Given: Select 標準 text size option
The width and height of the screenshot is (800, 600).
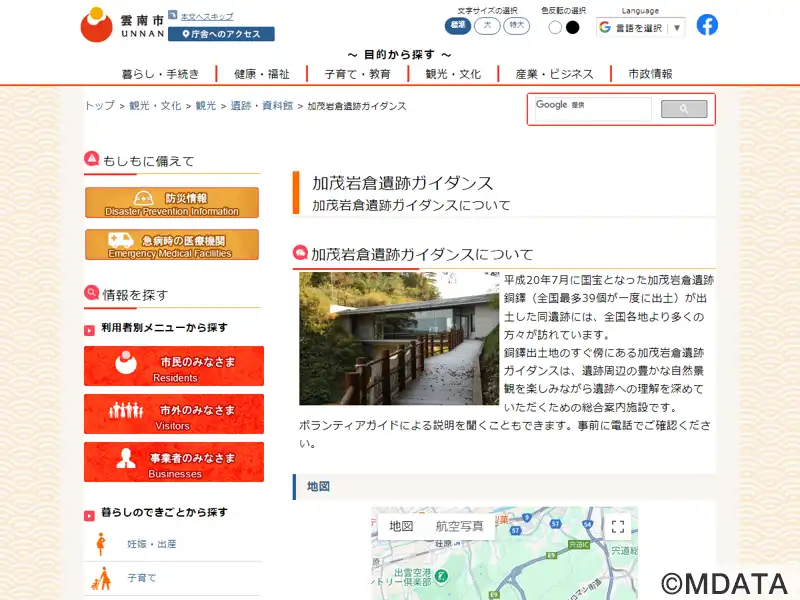Looking at the screenshot, I should 458,26.
